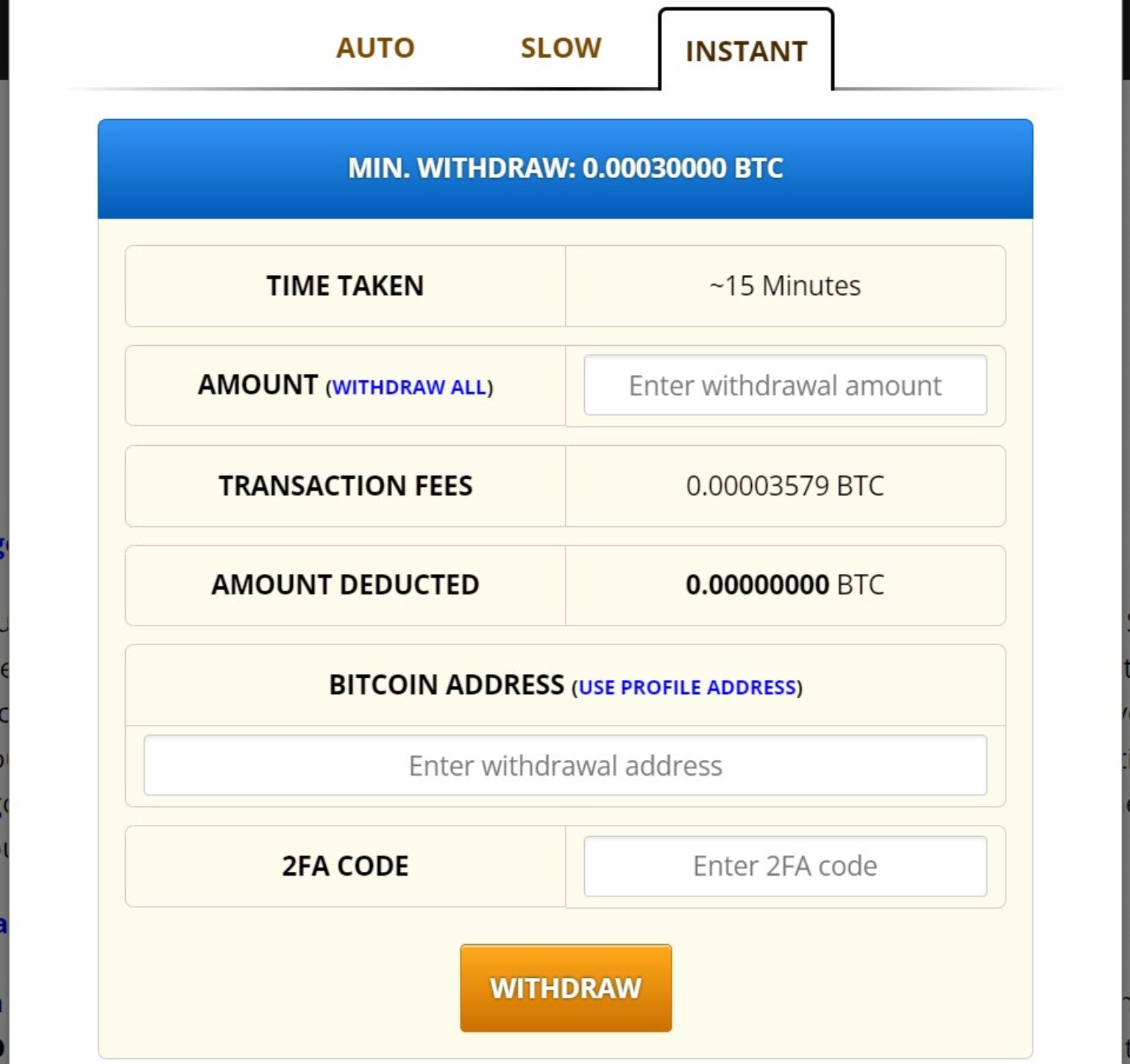Click the TRANSACTION FEES label cell

pyautogui.click(x=345, y=486)
